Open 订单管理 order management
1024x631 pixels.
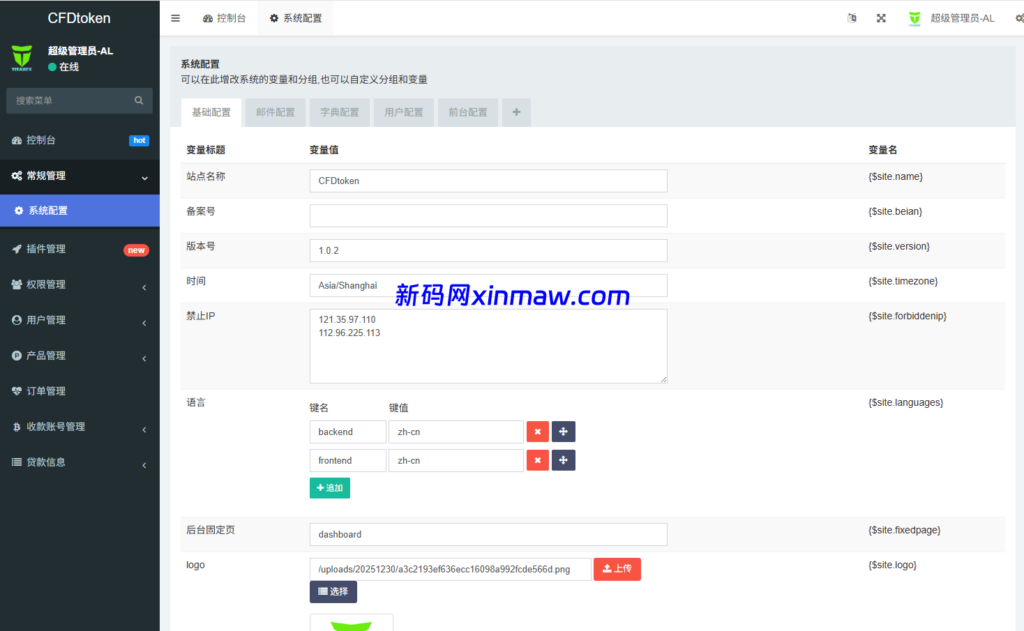click(55, 391)
